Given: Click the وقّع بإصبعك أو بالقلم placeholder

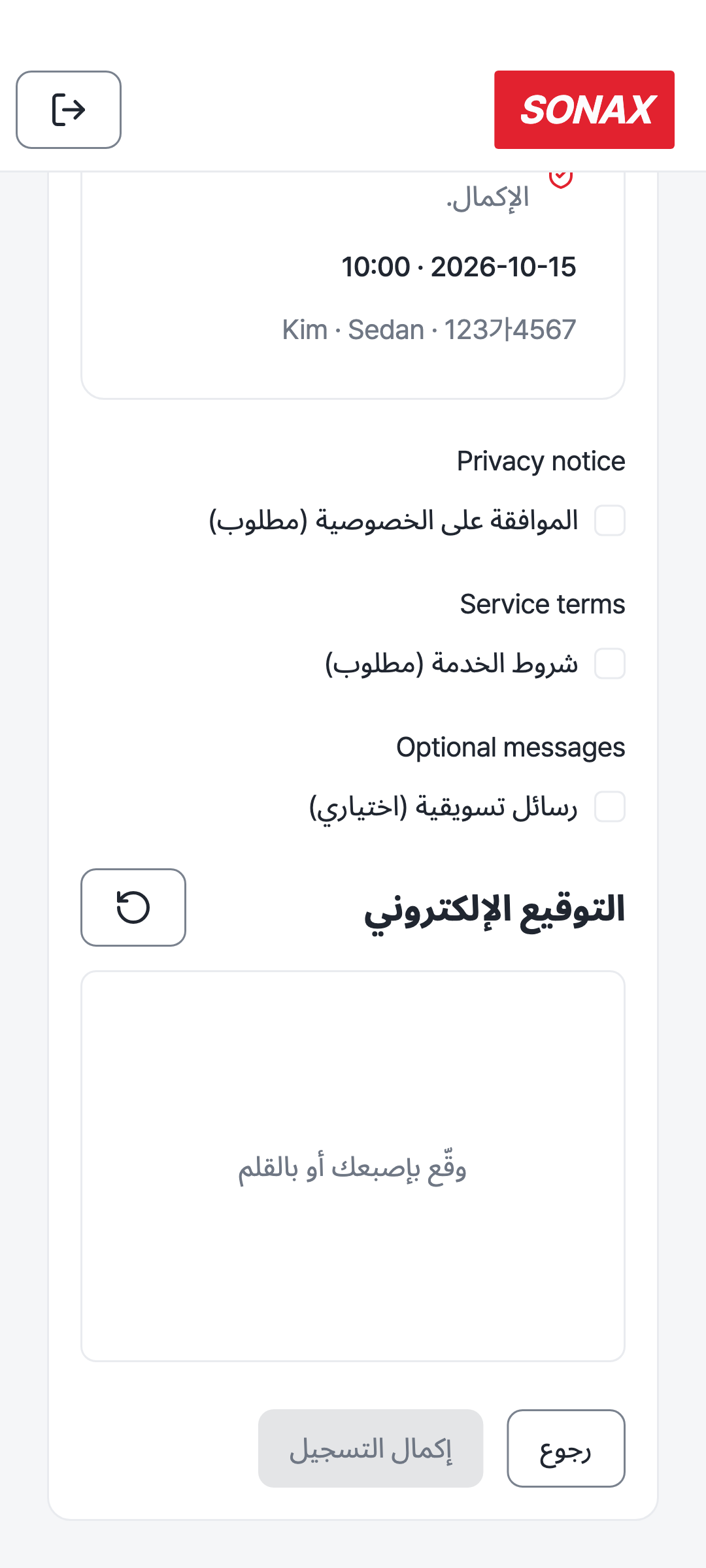Looking at the screenshot, I should click(352, 1168).
